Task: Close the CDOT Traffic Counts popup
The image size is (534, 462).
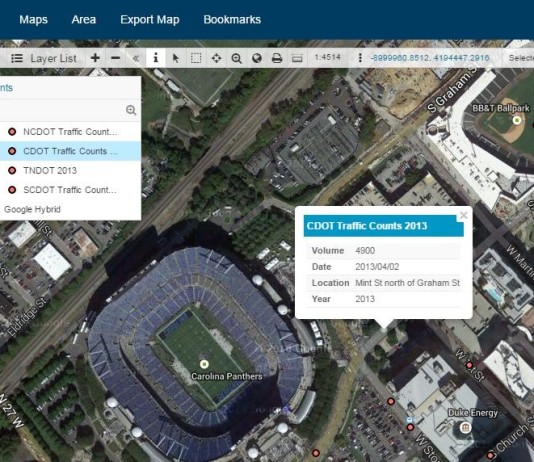Action: 464,215
